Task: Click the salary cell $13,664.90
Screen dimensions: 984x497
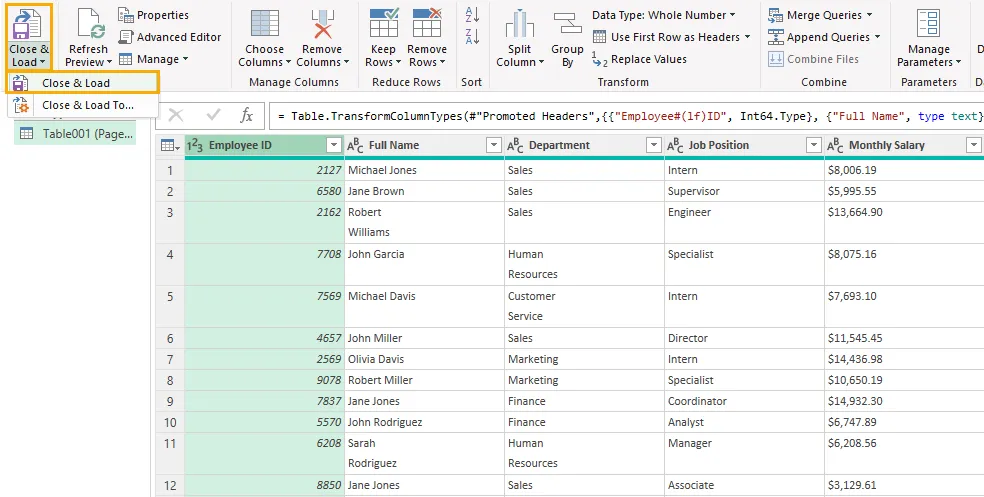Action: click(904, 223)
